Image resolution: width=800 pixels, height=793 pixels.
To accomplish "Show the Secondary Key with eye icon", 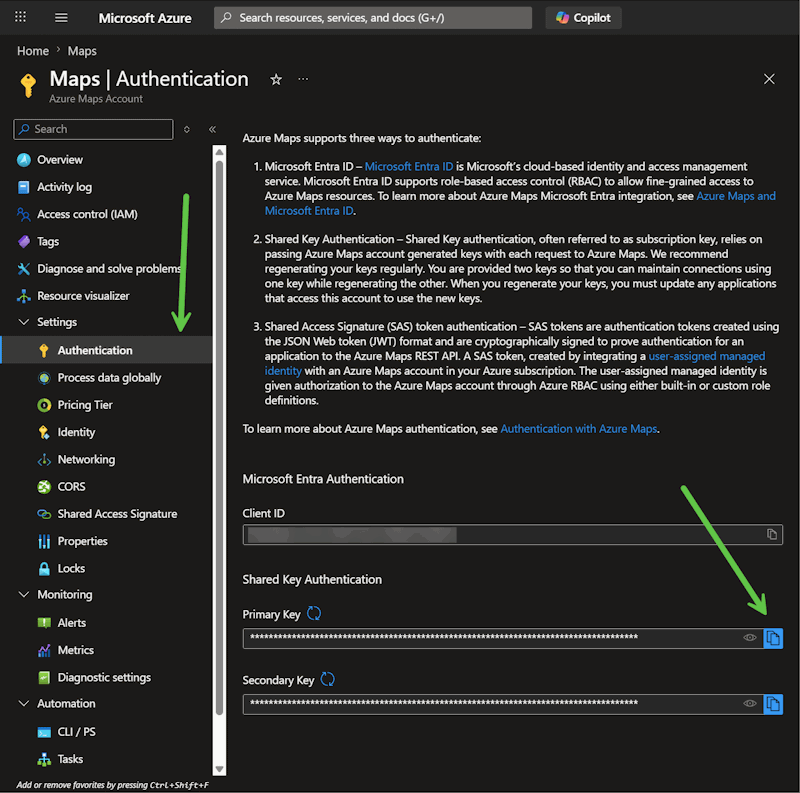I will pos(749,704).
